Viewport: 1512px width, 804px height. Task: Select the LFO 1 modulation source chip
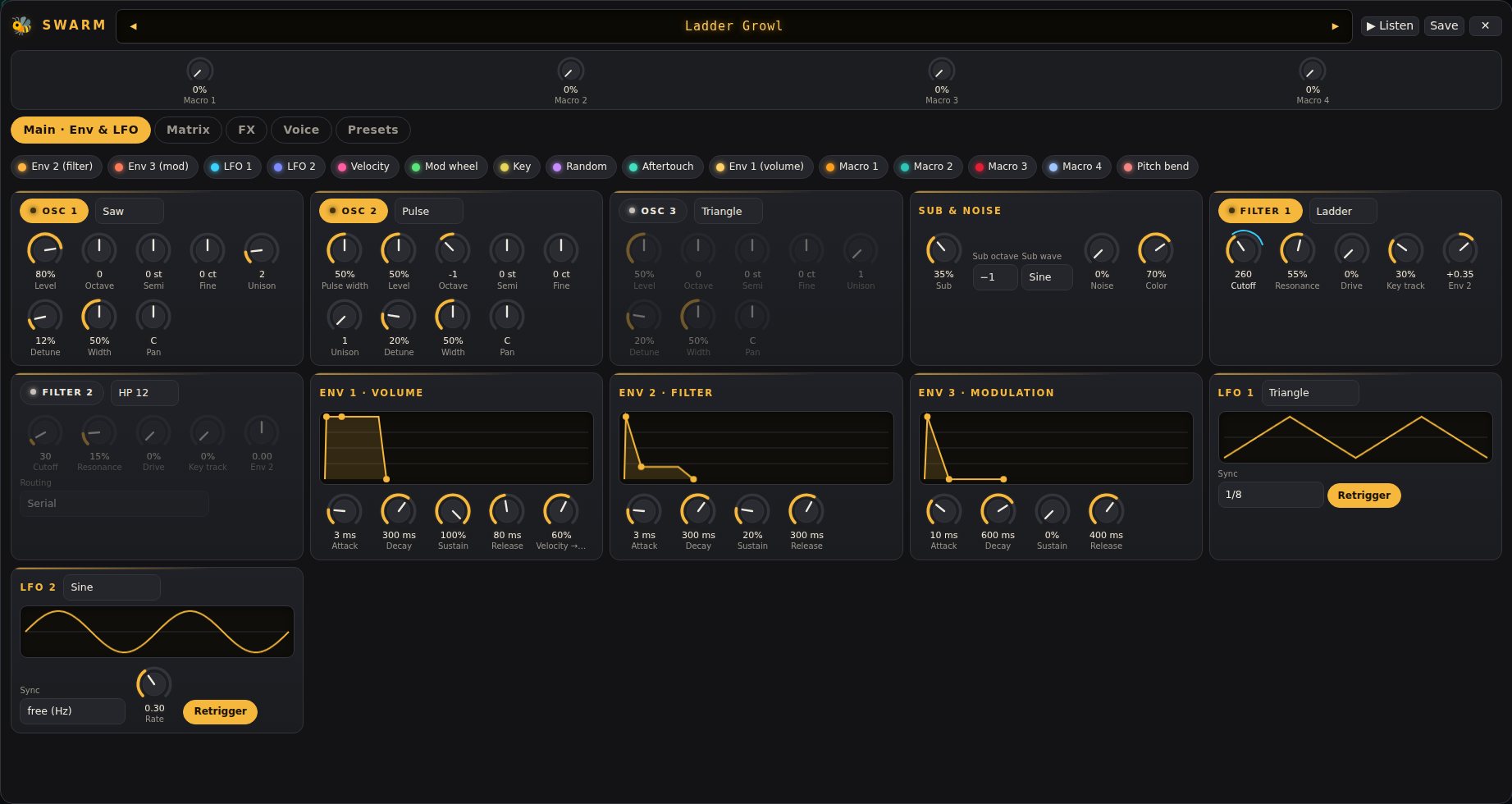coord(232,167)
